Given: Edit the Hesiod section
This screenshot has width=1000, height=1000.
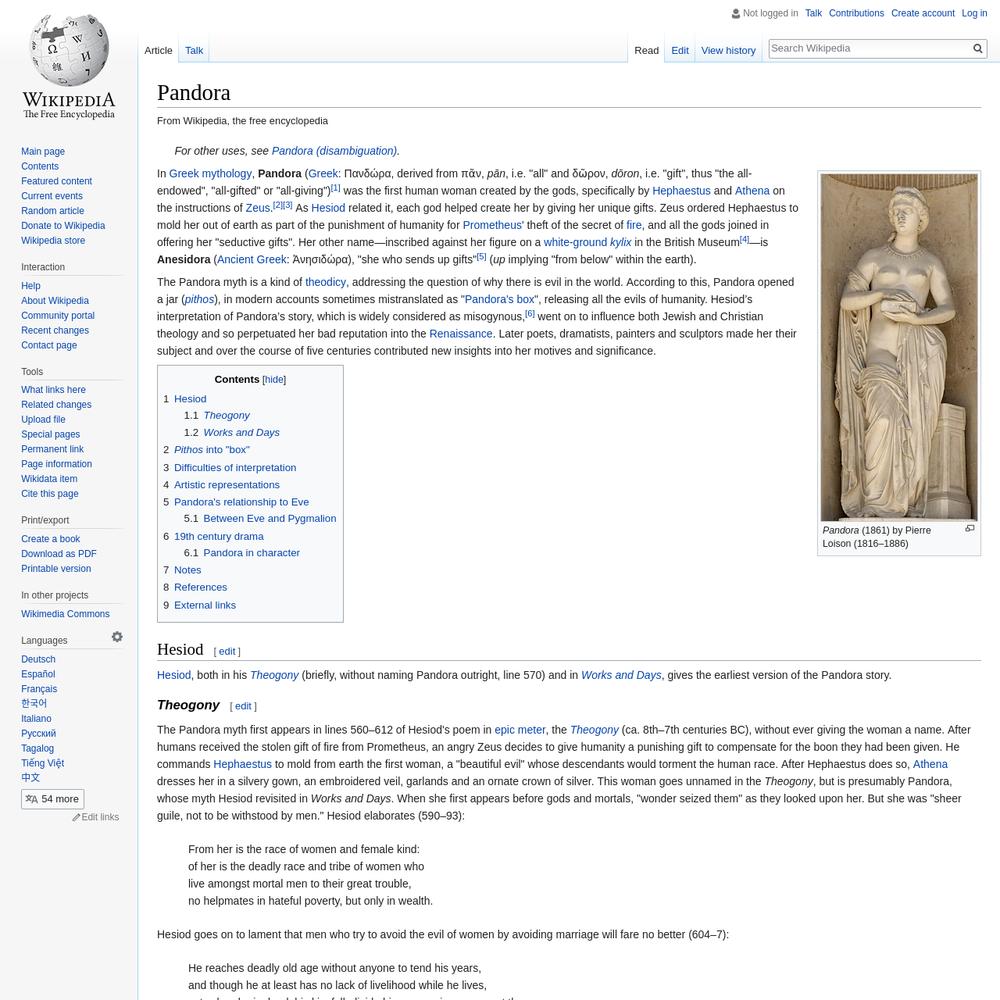Looking at the screenshot, I should point(227,652).
